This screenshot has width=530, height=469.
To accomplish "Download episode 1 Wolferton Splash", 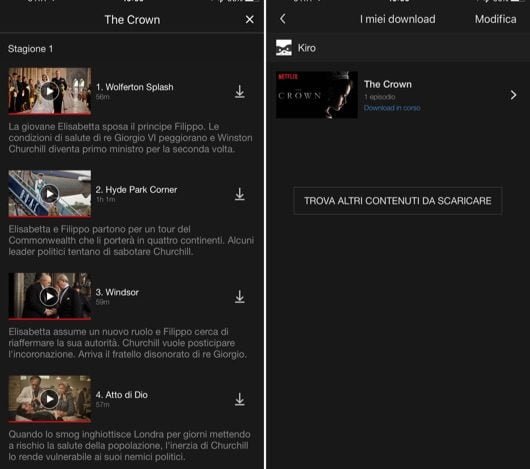I will click(x=240, y=92).
